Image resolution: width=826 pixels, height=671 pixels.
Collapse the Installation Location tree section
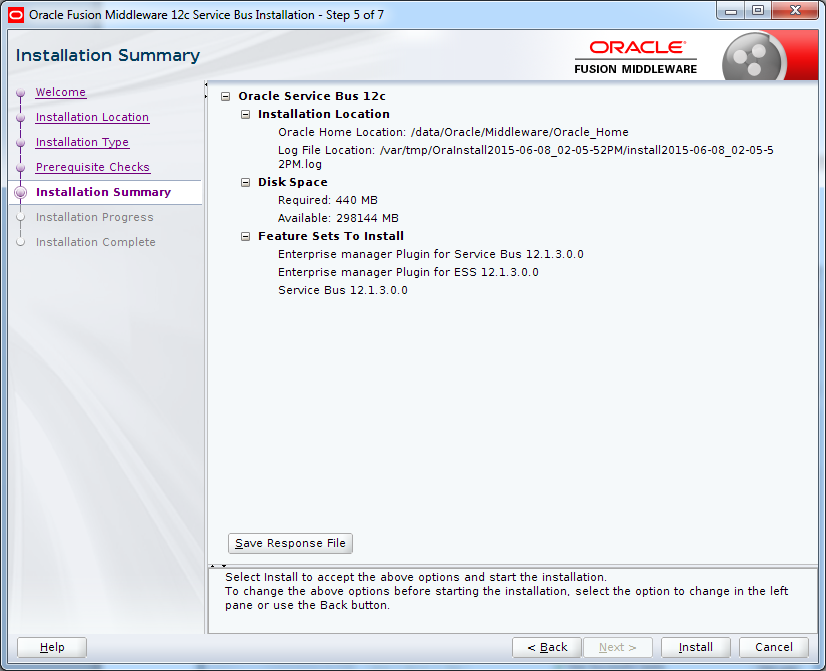tap(245, 114)
